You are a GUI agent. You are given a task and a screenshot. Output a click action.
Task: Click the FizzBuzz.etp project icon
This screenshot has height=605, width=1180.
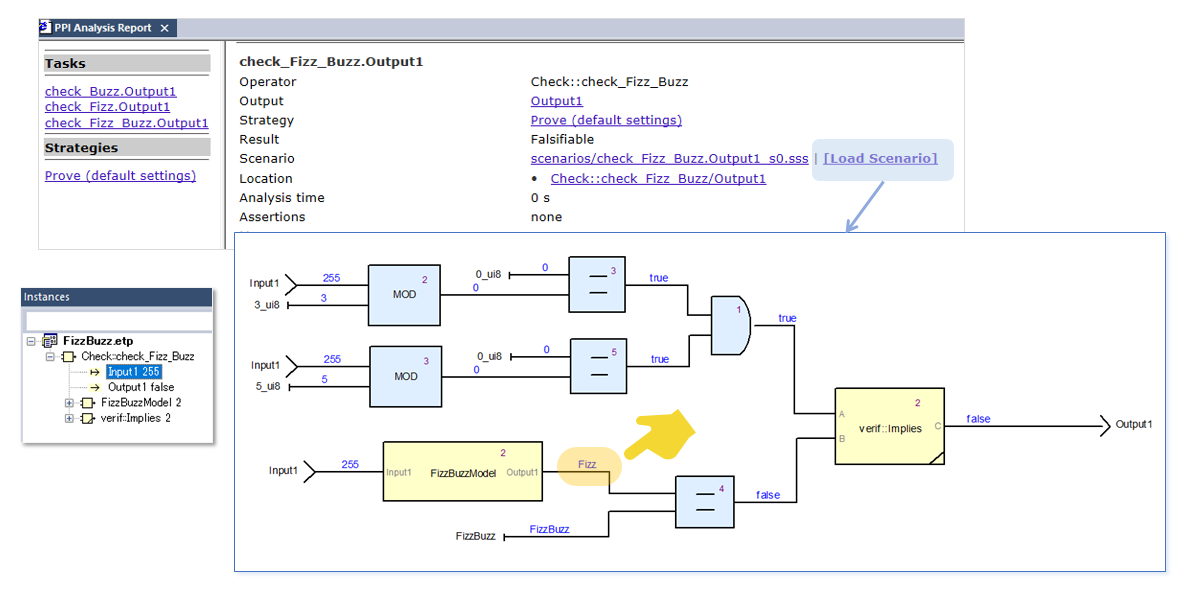click(x=50, y=341)
